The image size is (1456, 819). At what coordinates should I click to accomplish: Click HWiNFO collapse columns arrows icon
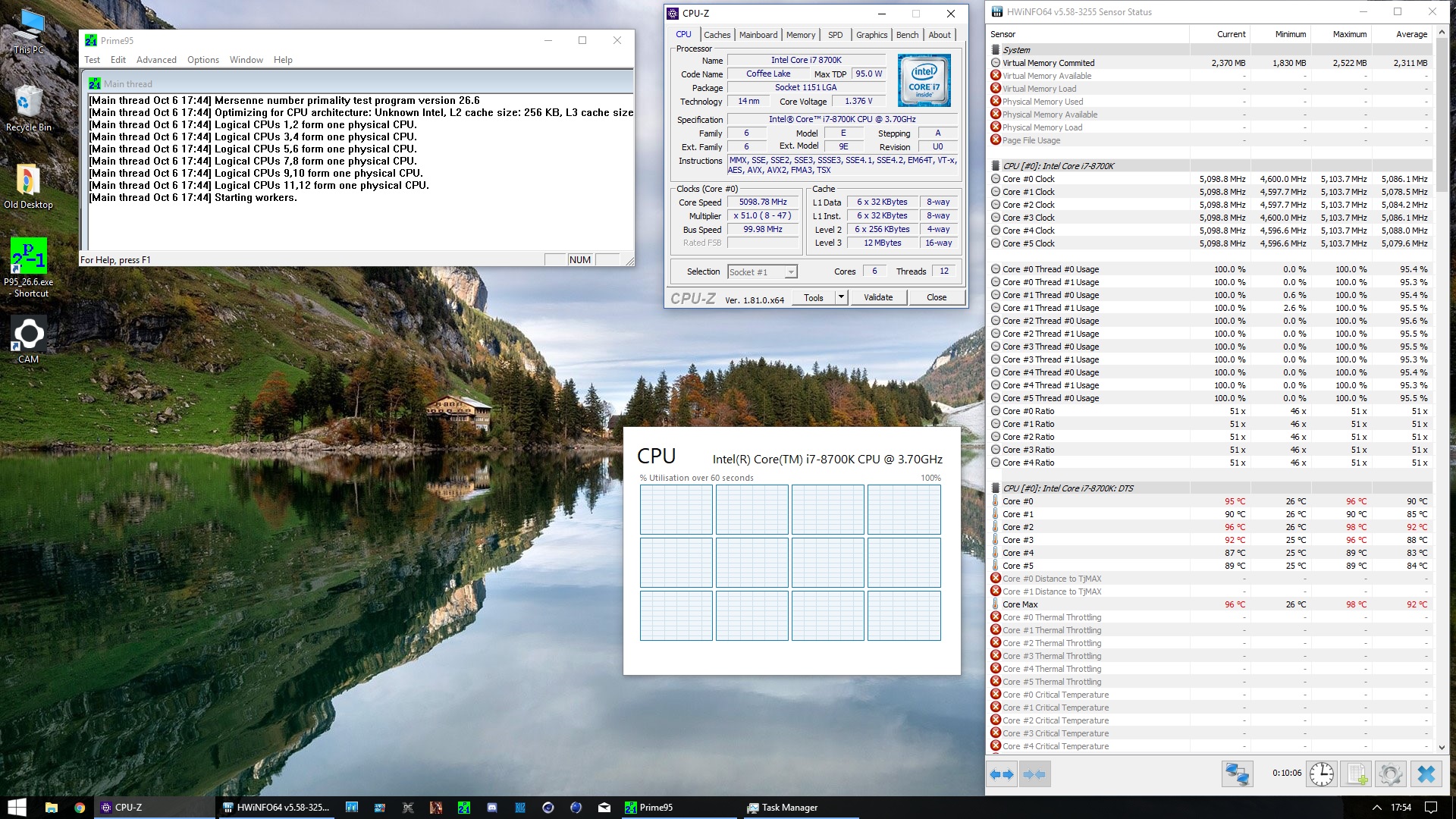[x=1034, y=774]
